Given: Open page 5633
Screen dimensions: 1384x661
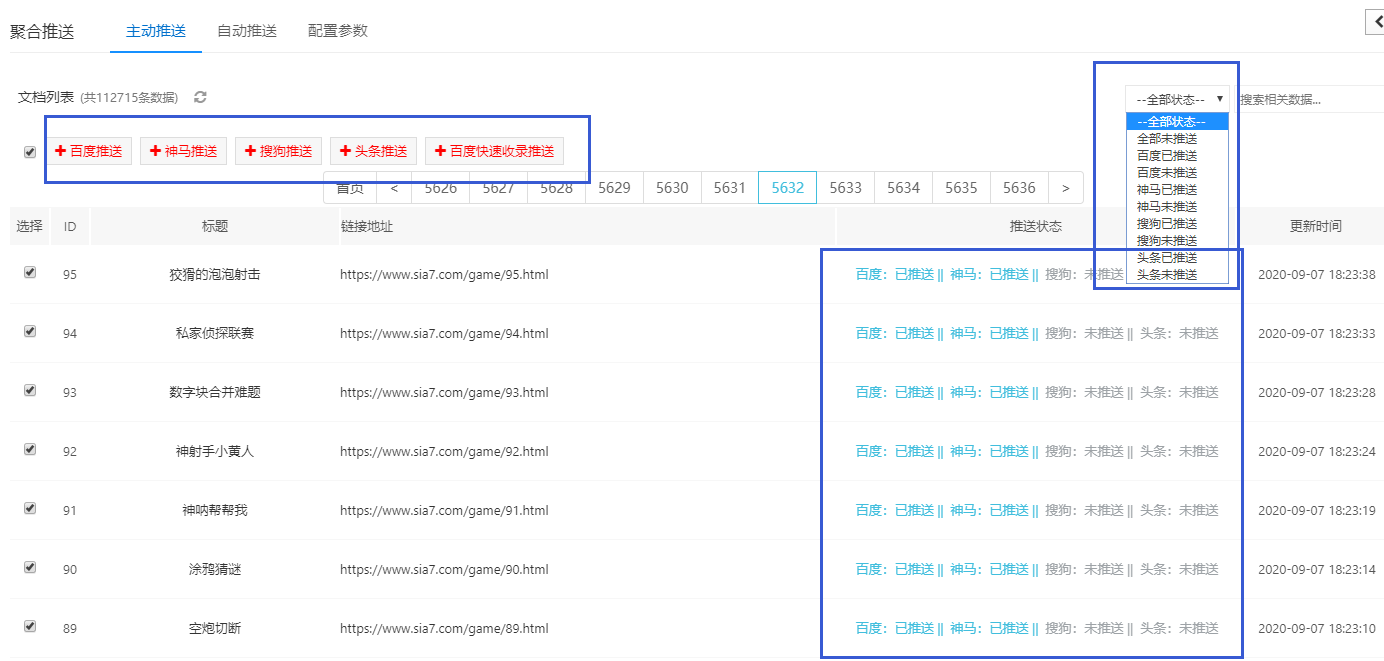Looking at the screenshot, I should [846, 188].
